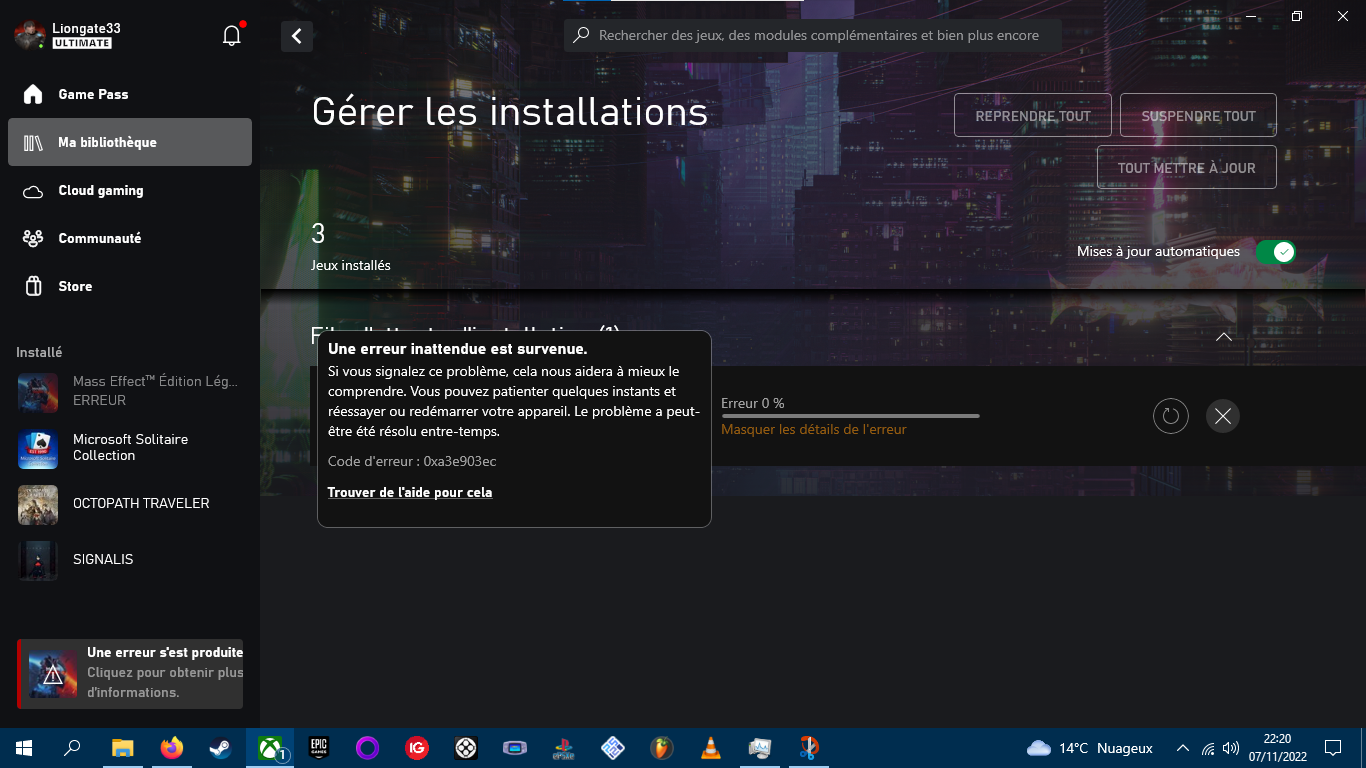Launch FL Studio from taskbar
Screen dimensions: 1366x768
pos(661,748)
